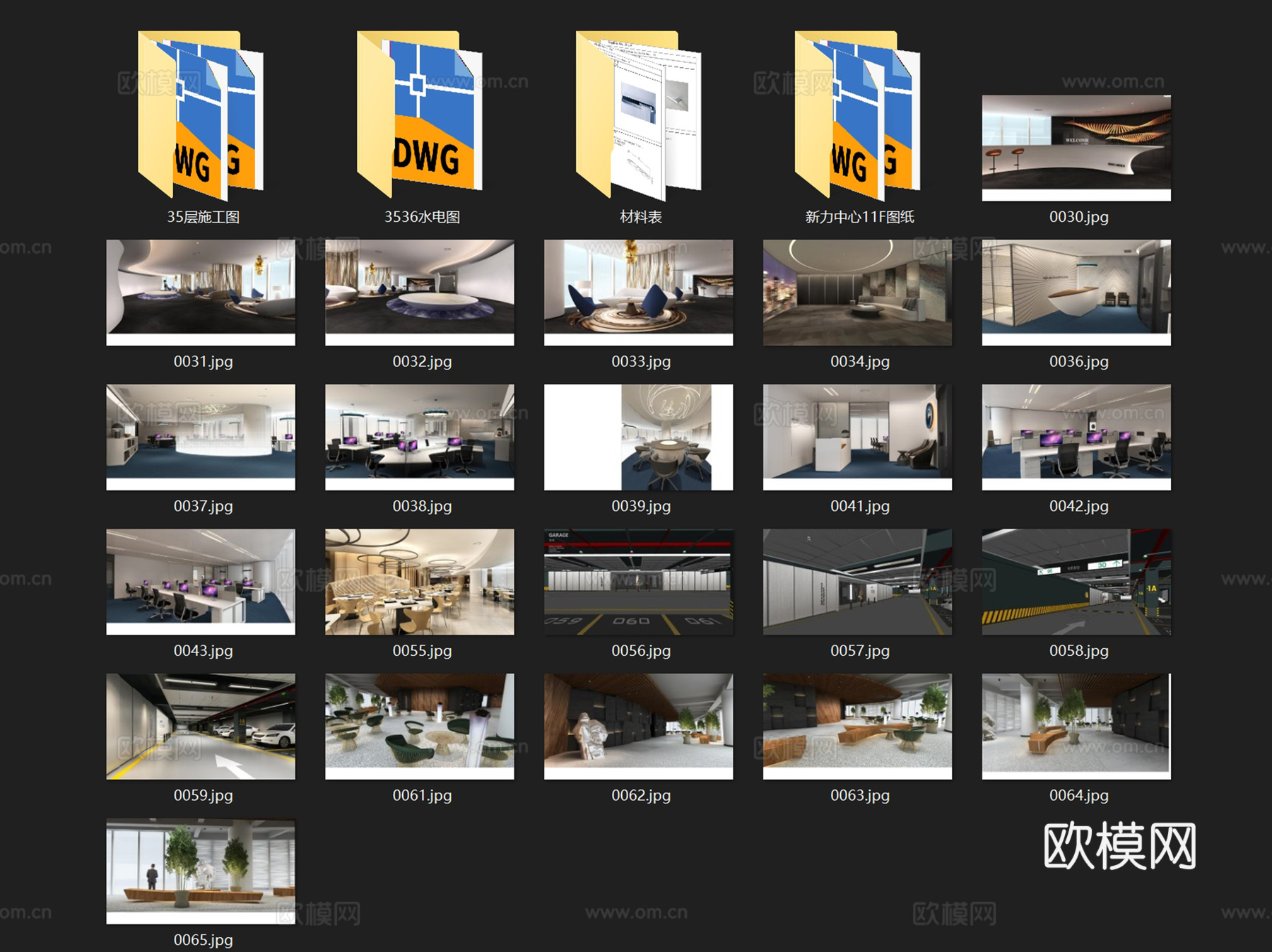Image resolution: width=1272 pixels, height=952 pixels.
Task: Select the 0057.jpg image thumbnail
Action: coord(858,582)
